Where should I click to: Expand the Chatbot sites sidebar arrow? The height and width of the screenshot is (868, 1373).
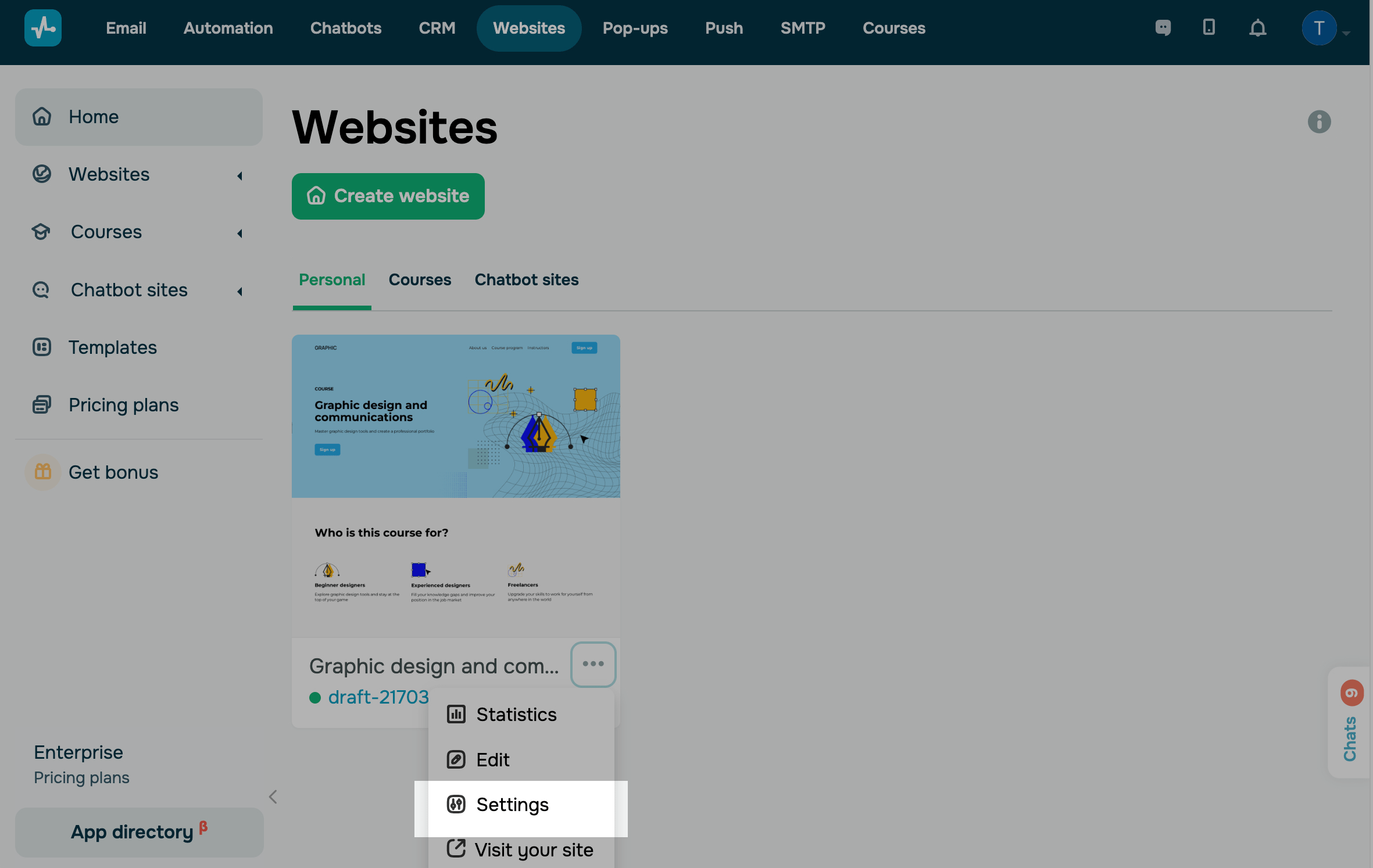(x=239, y=291)
